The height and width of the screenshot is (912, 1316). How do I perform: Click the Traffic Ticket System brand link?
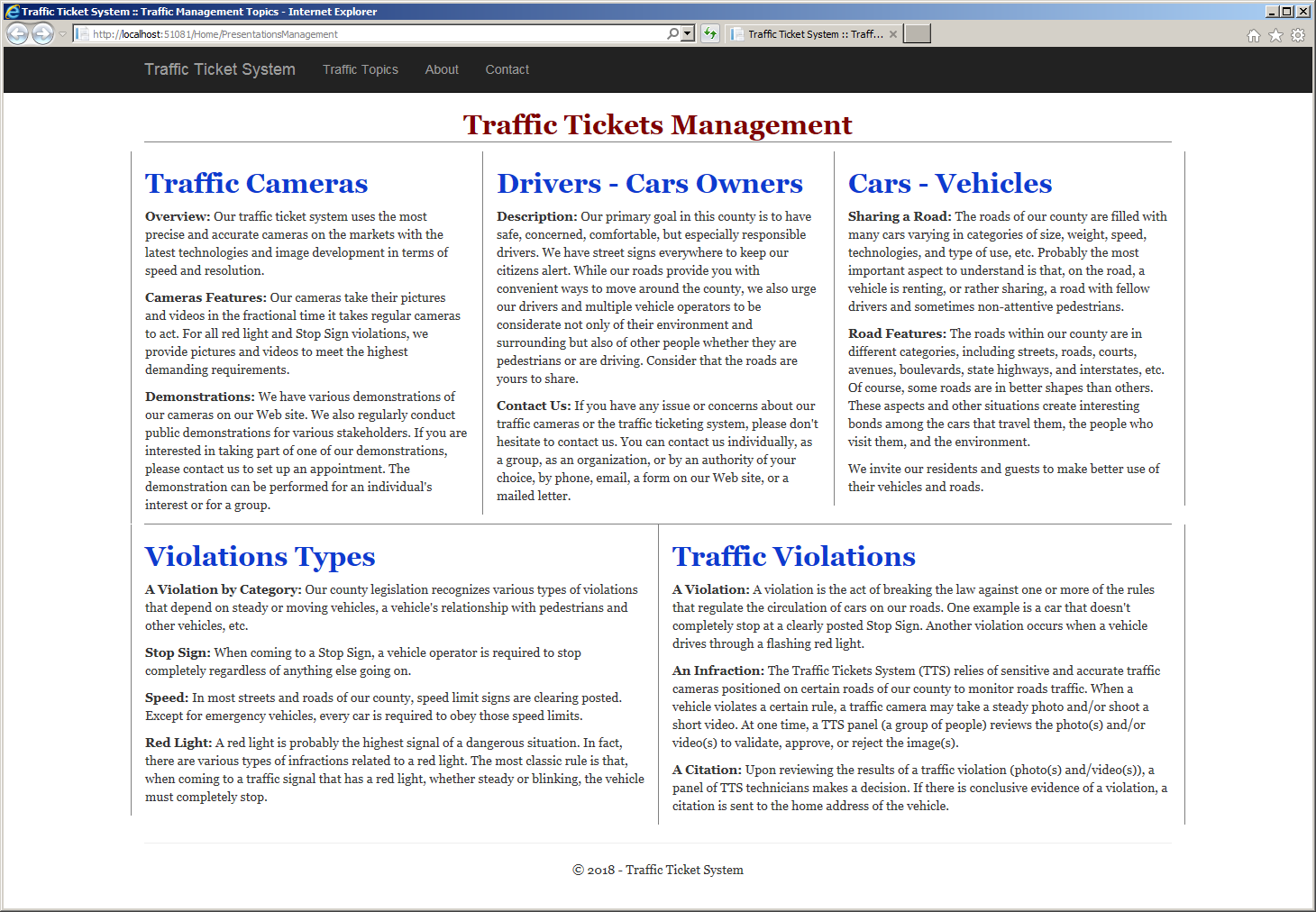coord(220,69)
